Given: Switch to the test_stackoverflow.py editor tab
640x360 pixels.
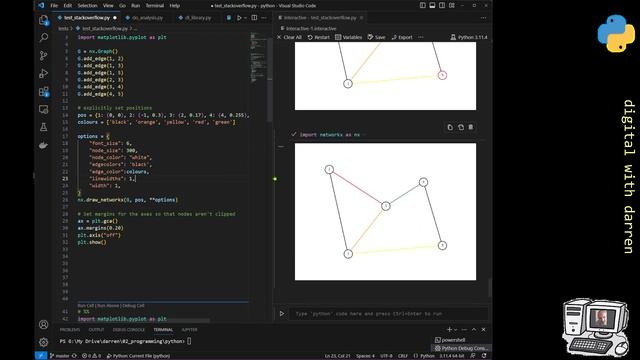Looking at the screenshot, I should click(x=87, y=18).
